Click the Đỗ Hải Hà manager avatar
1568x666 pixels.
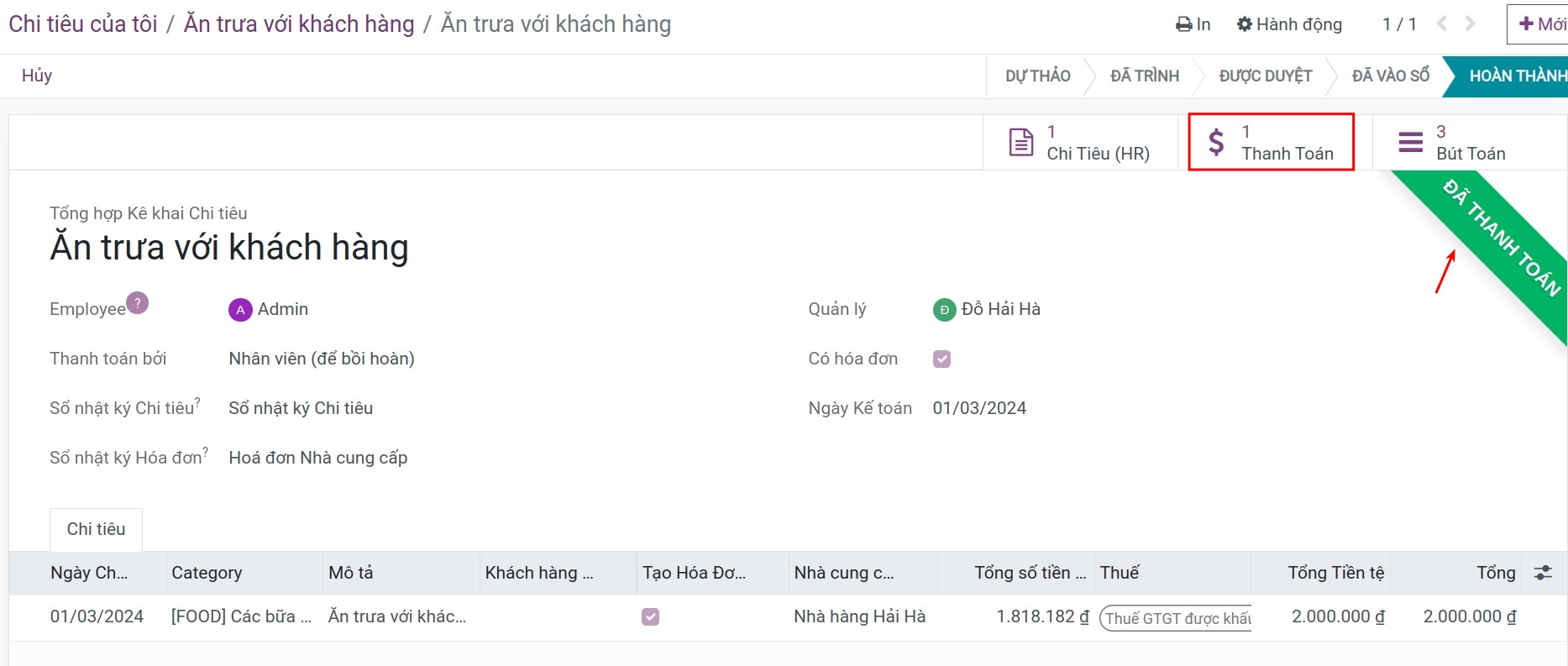[x=945, y=310]
